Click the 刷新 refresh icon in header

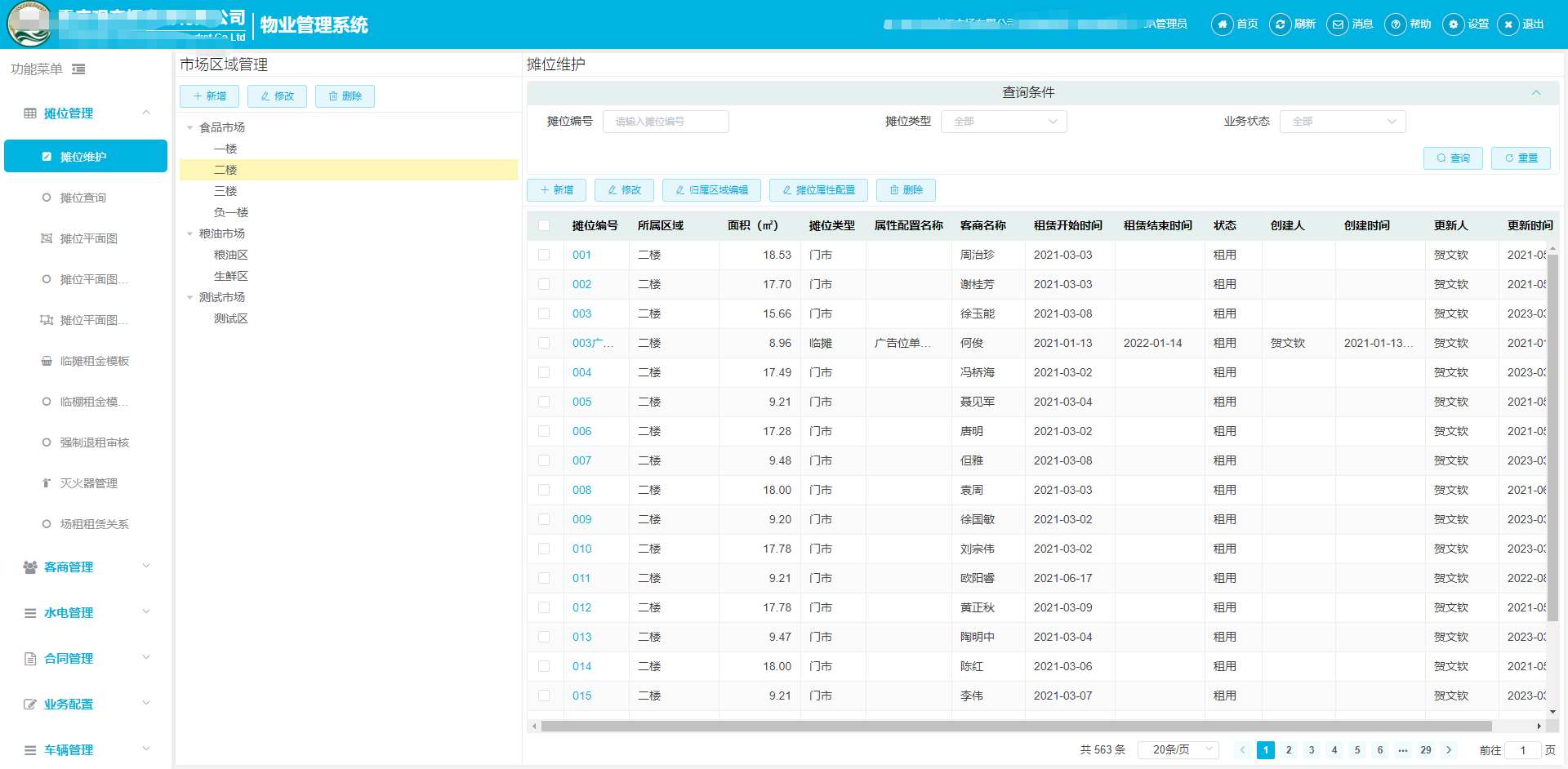tap(1280, 24)
